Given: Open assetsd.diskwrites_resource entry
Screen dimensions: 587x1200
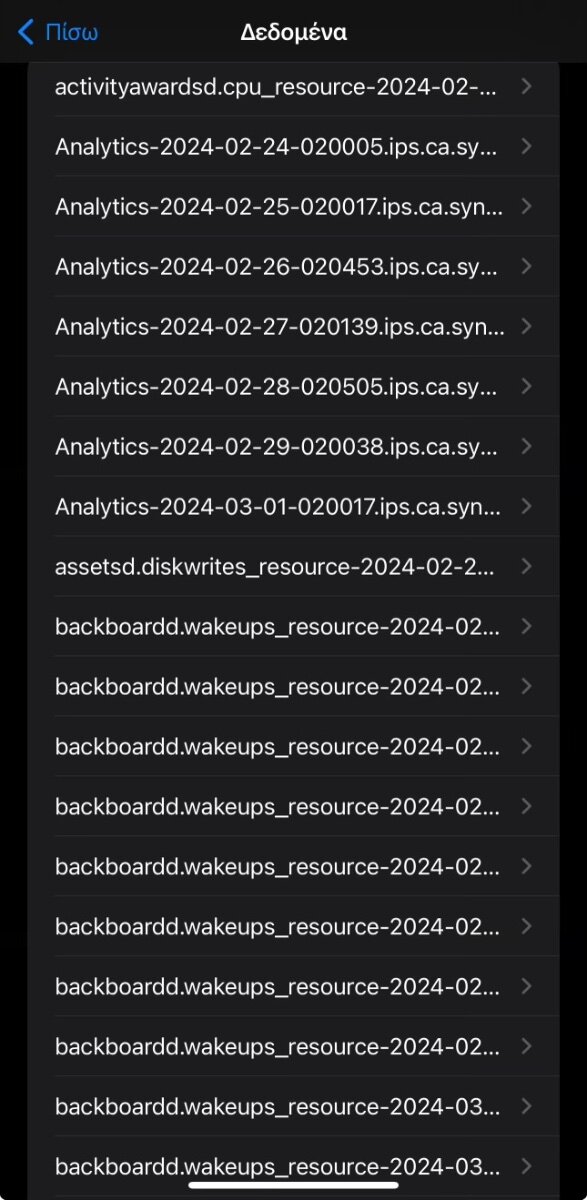Looking at the screenshot, I should pos(293,566).
